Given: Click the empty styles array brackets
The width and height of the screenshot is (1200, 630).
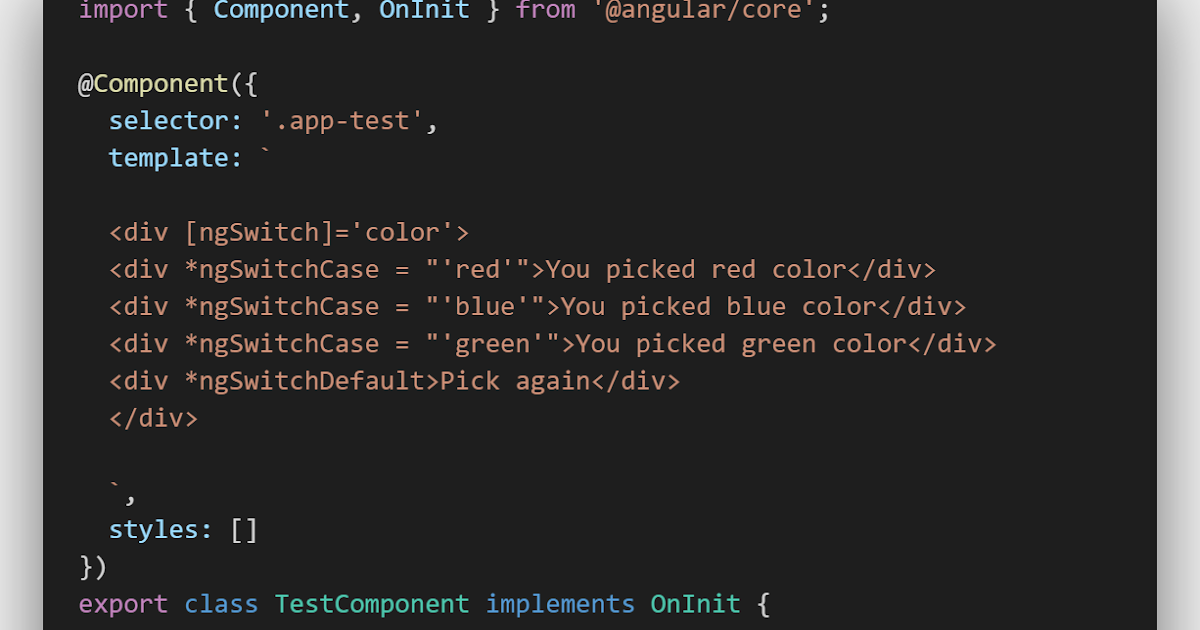Looking at the screenshot, I should pos(244,529).
